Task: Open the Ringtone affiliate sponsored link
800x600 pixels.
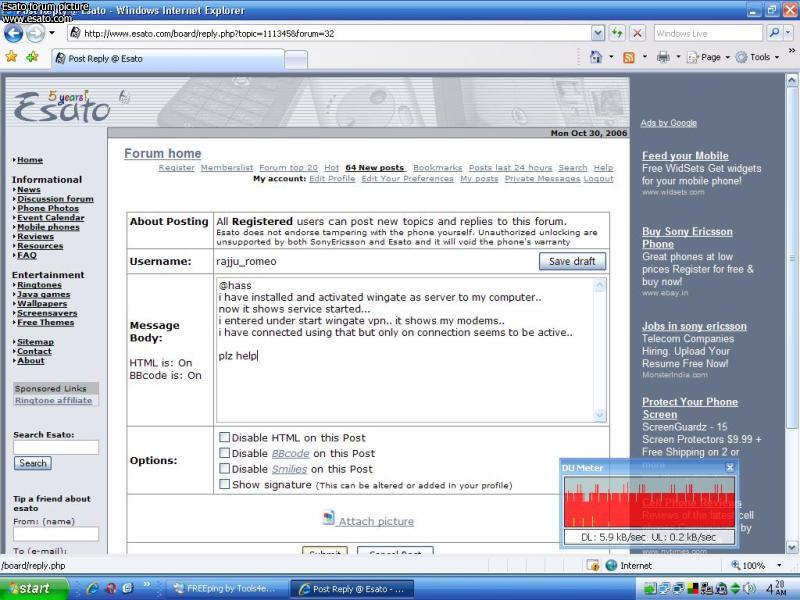Action: 54,401
